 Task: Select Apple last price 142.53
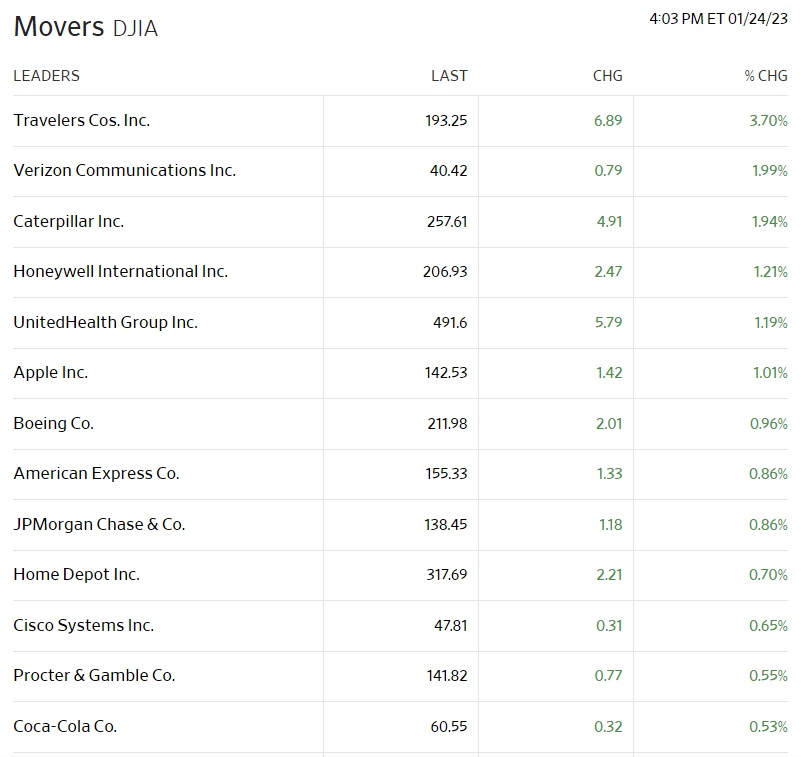point(446,373)
